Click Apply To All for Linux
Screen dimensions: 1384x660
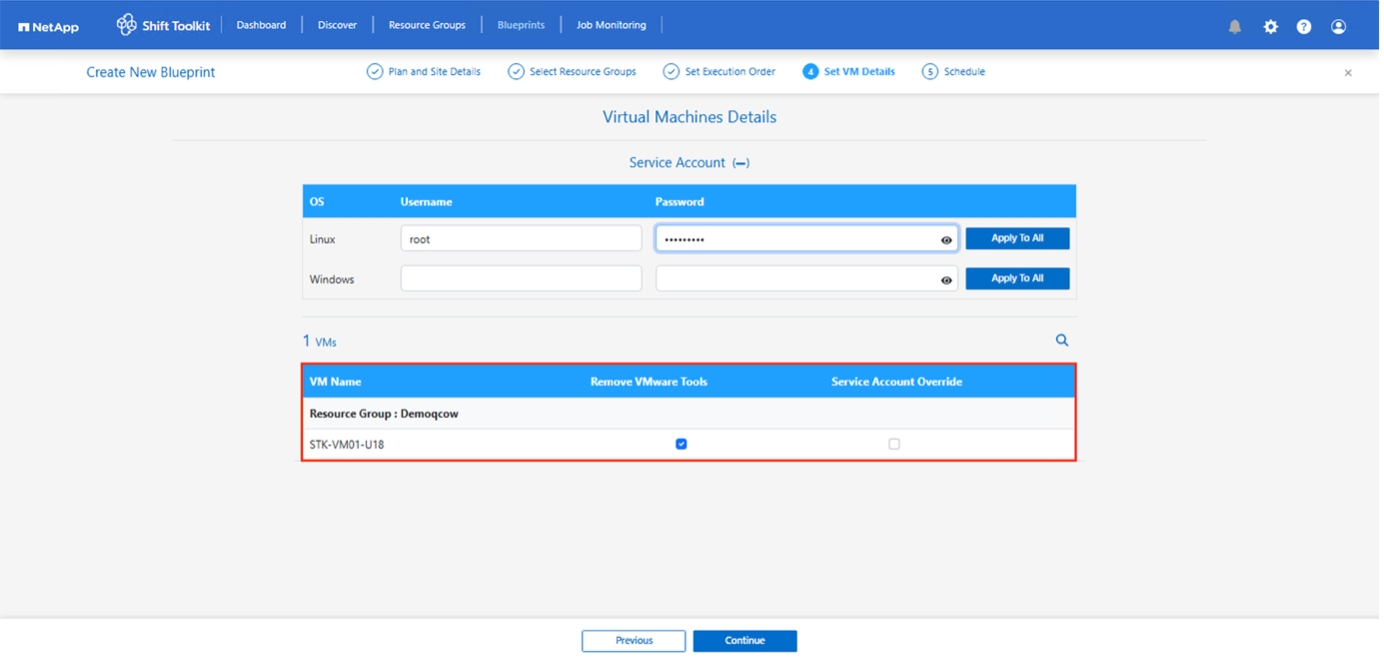tap(1017, 239)
